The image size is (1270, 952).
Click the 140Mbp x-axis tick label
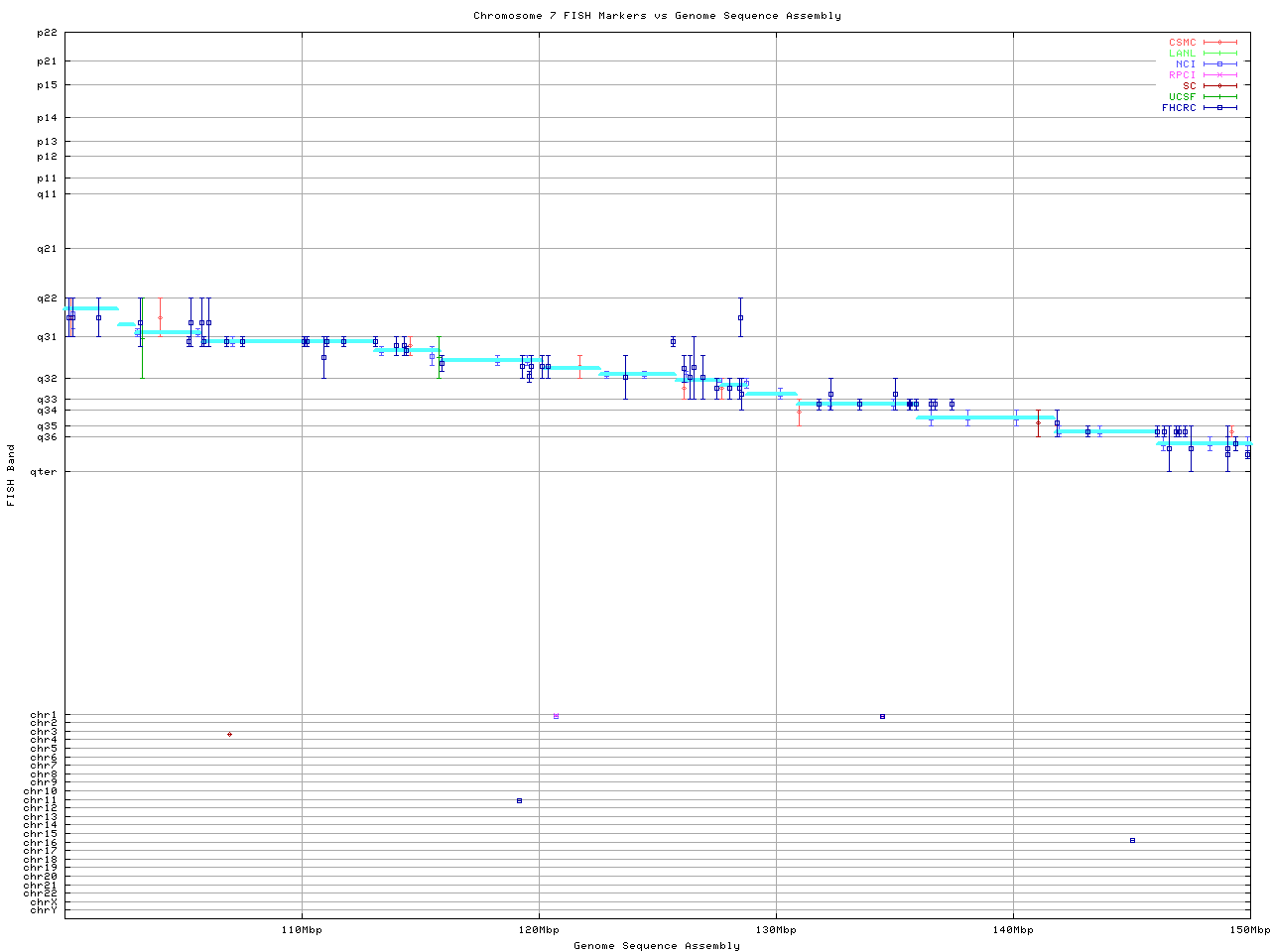1013,930
